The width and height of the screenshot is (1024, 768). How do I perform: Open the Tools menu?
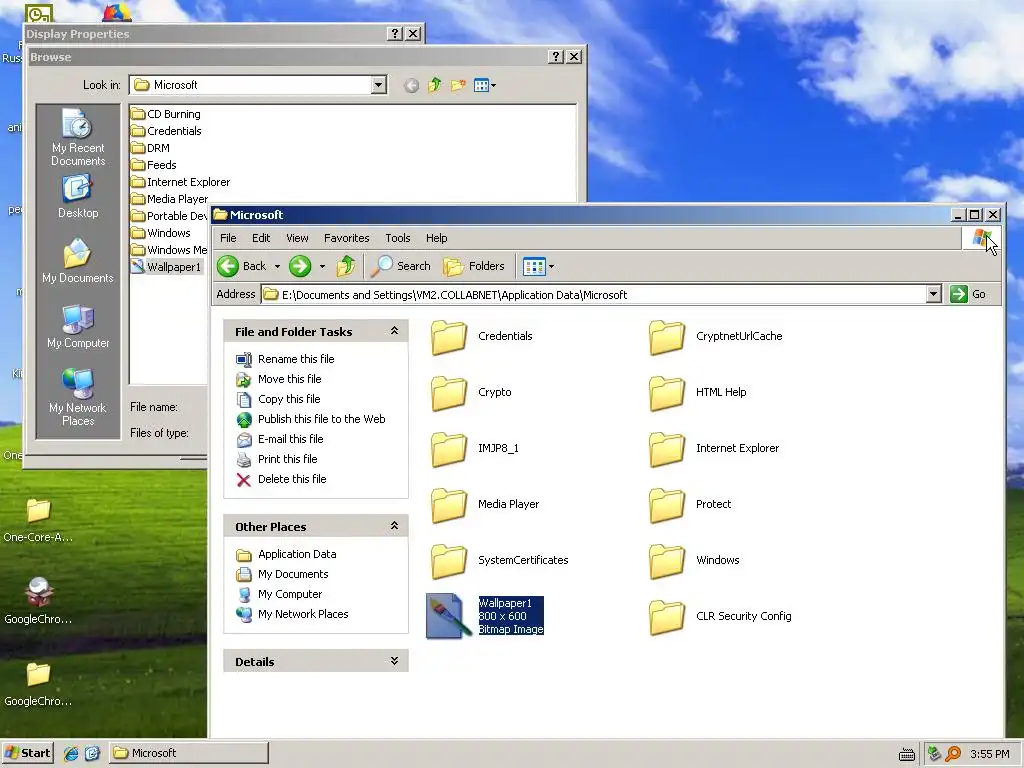pyautogui.click(x=398, y=238)
